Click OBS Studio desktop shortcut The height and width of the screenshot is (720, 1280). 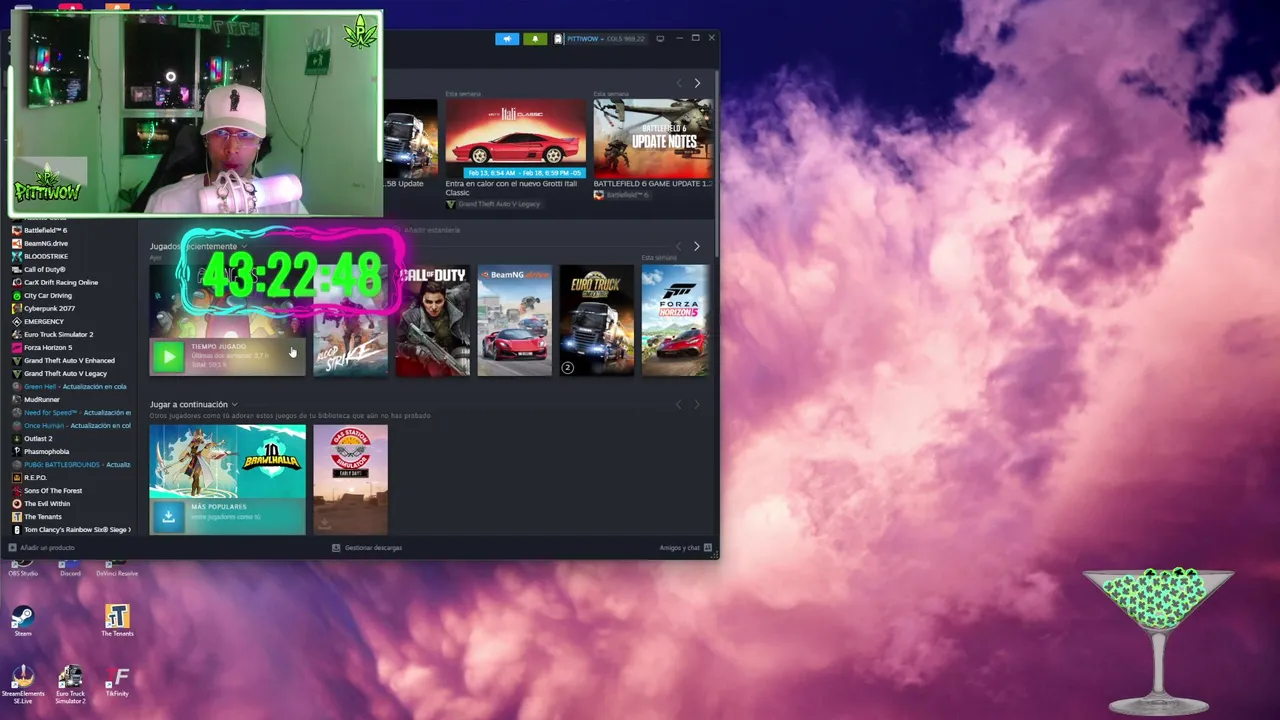[x=23, y=568]
